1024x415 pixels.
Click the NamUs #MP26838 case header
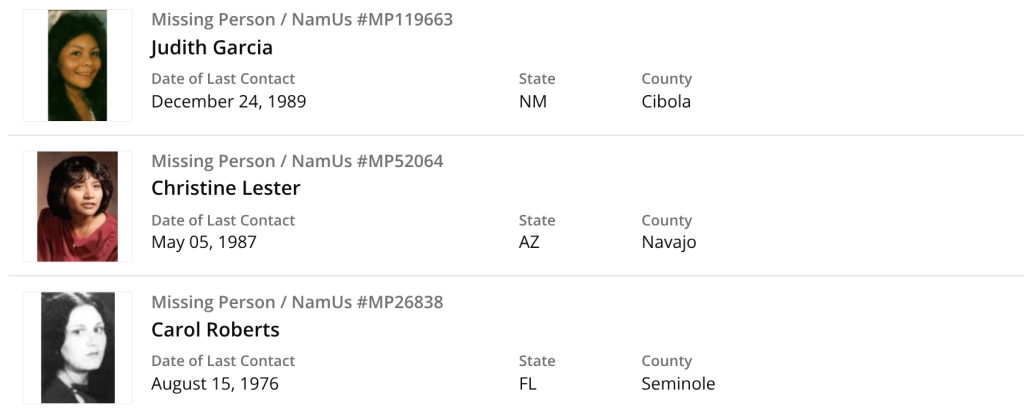[297, 302]
